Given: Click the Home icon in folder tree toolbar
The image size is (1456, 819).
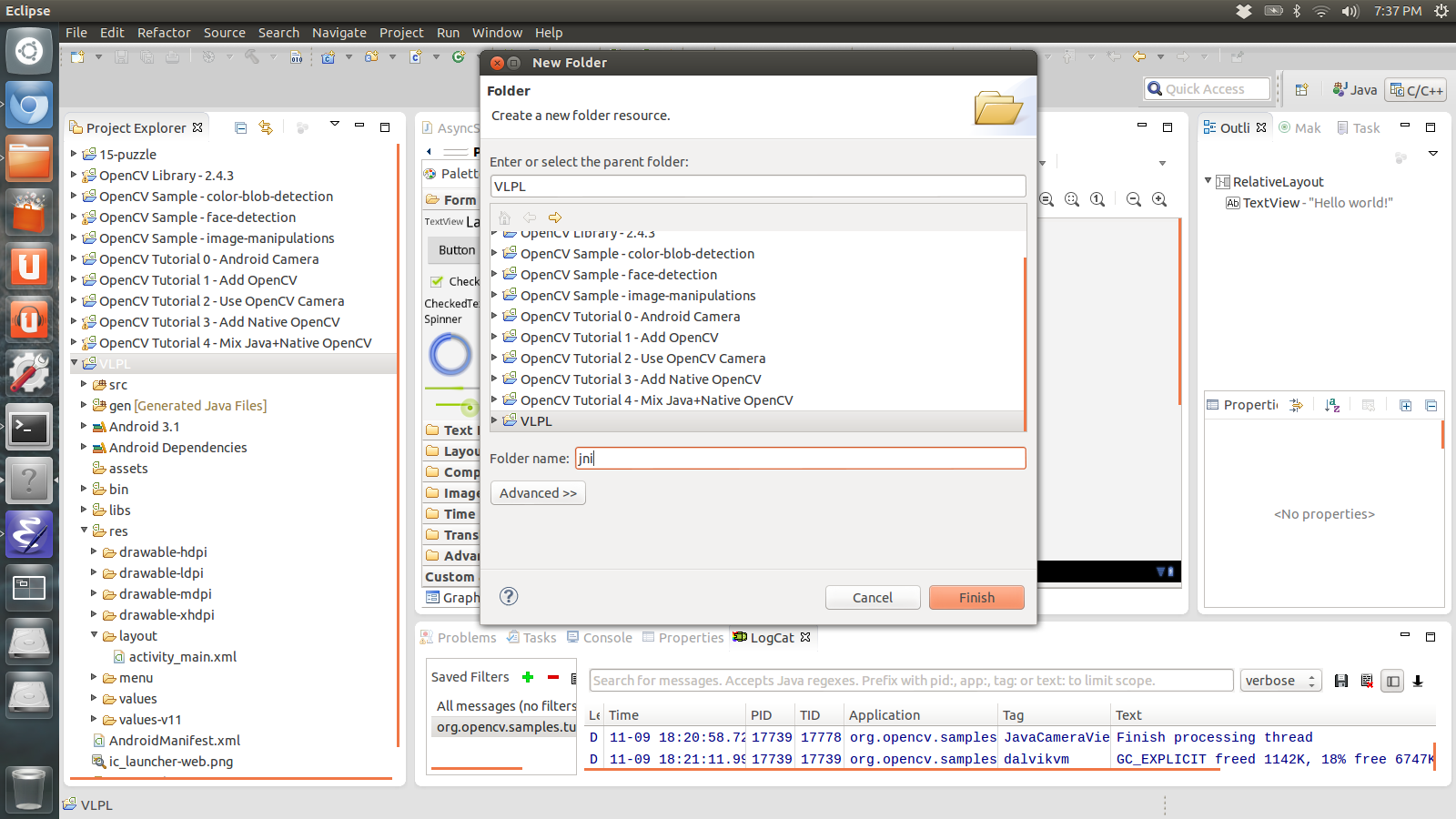Looking at the screenshot, I should click(504, 217).
